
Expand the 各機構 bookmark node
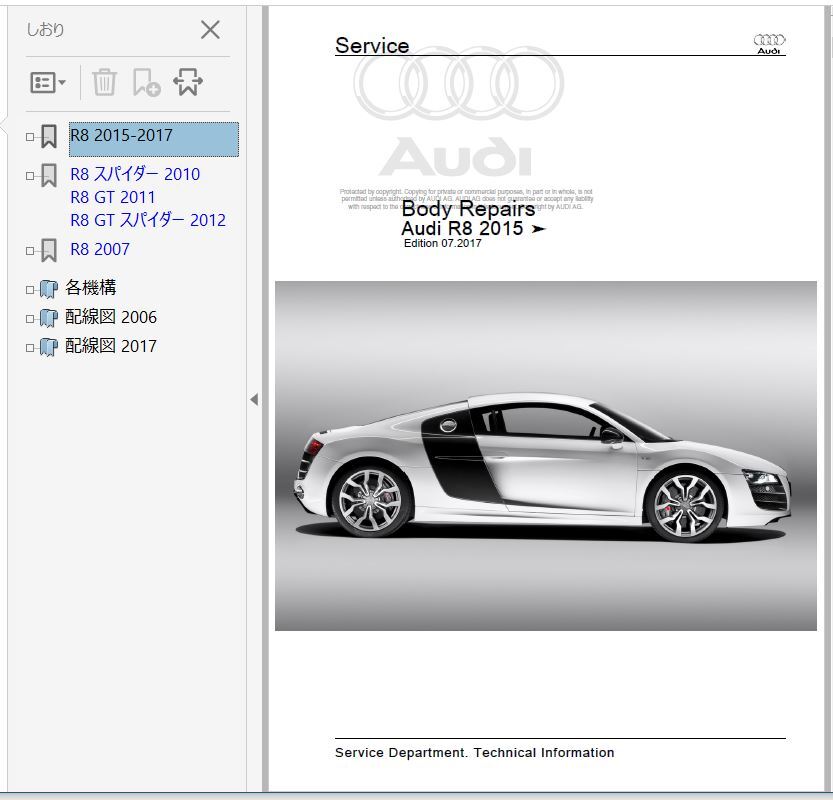(x=30, y=290)
